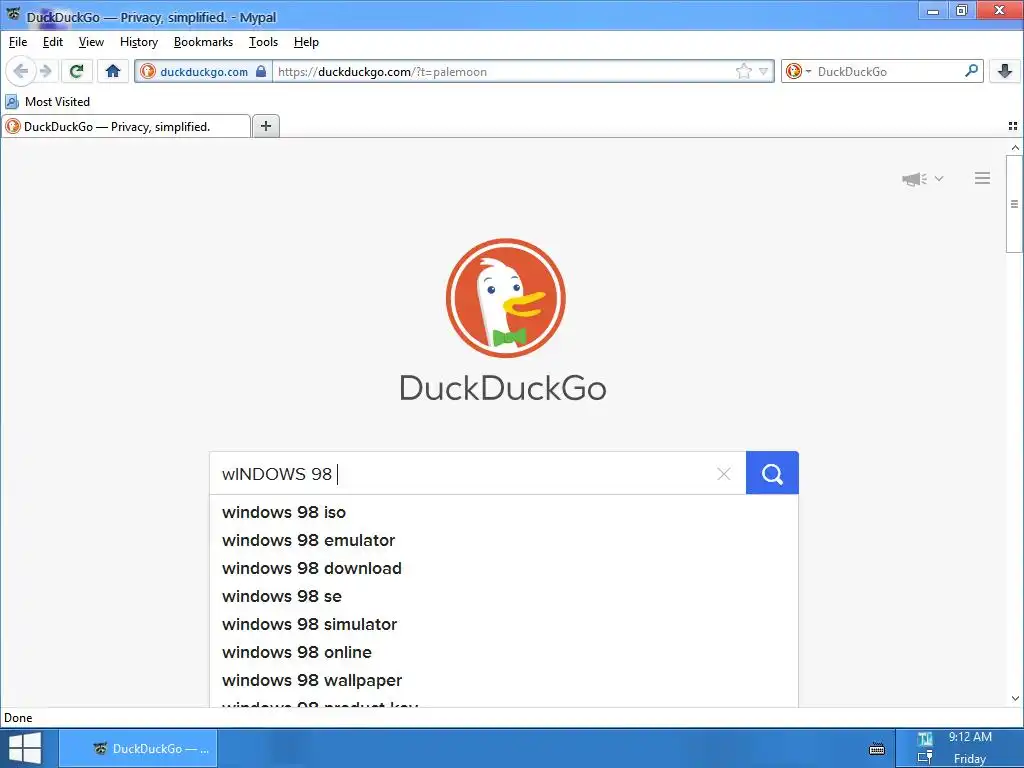Click the padlock icon in the address bar

point(261,71)
